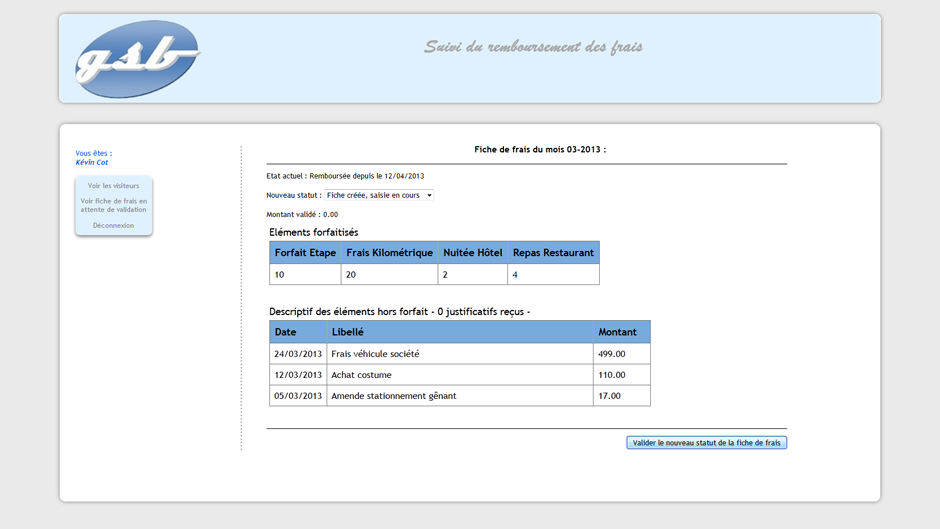Image resolution: width=940 pixels, height=529 pixels.
Task: Click the 'Forfait Etape' column header
Action: (x=305, y=253)
